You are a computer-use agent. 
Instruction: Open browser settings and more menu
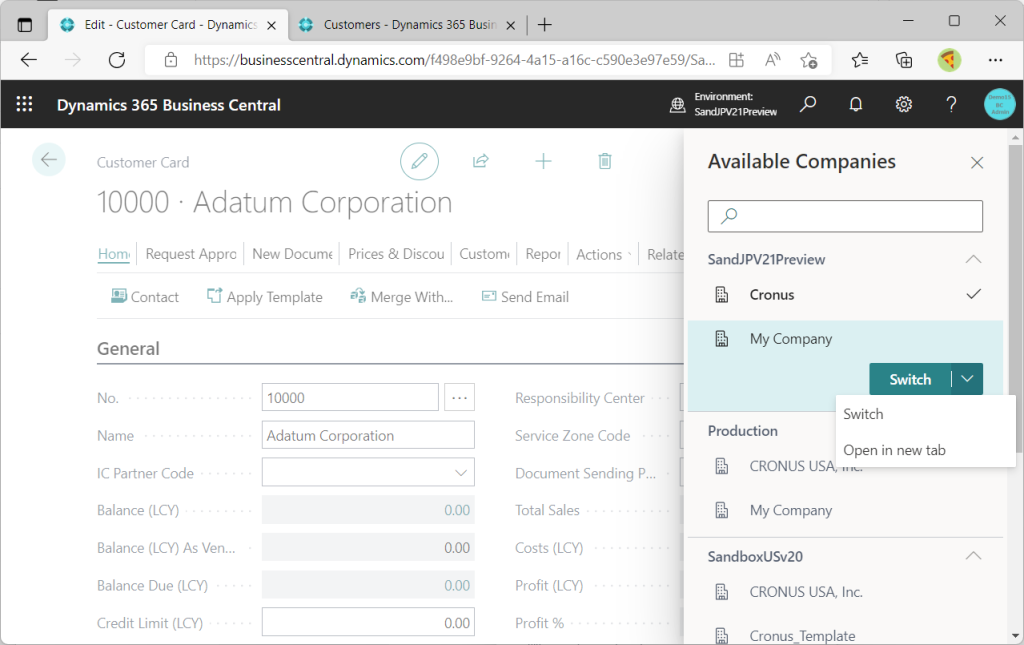pyautogui.click(x=995, y=61)
